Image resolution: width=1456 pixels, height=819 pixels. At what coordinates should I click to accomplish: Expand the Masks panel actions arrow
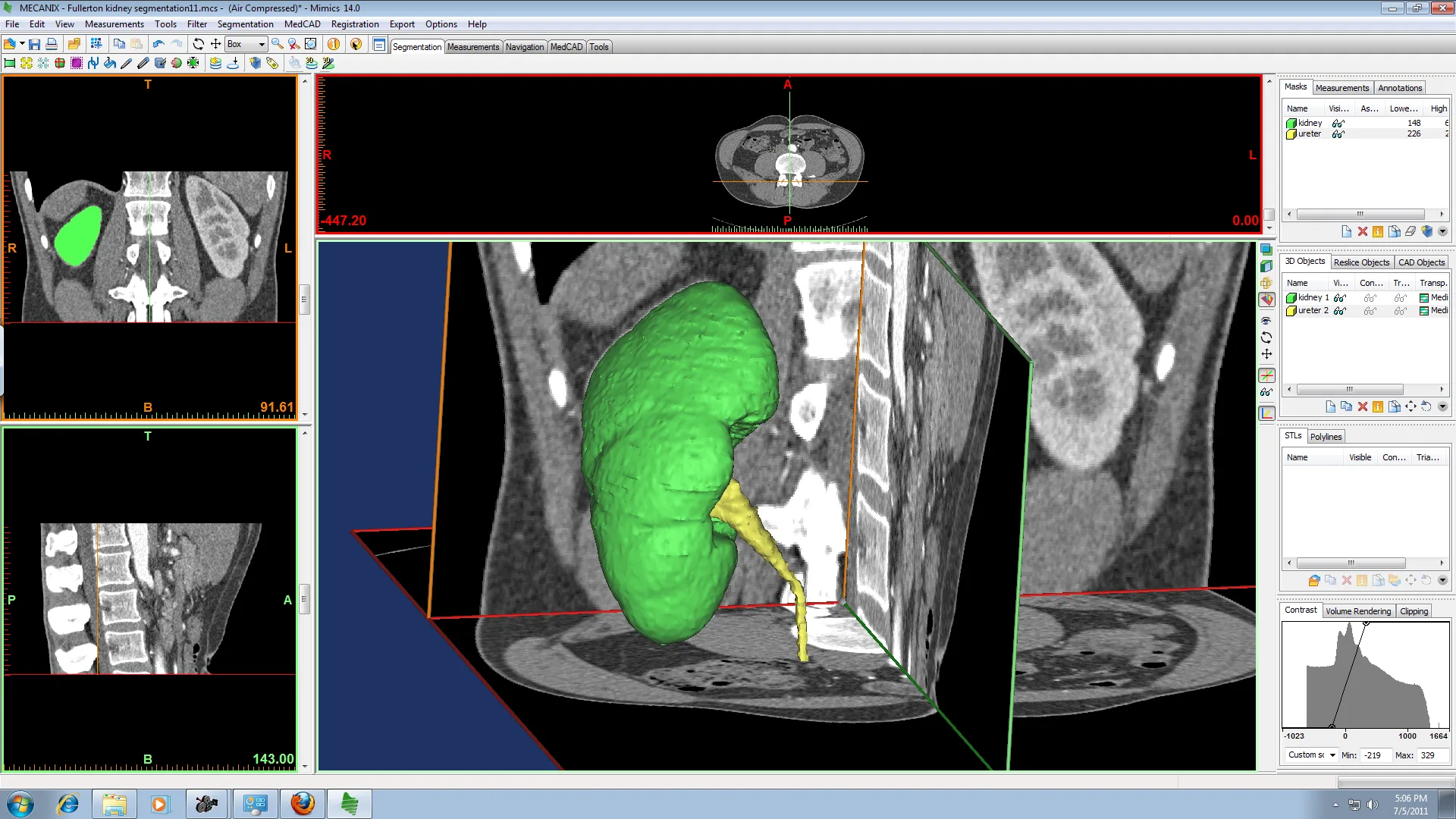click(1443, 231)
